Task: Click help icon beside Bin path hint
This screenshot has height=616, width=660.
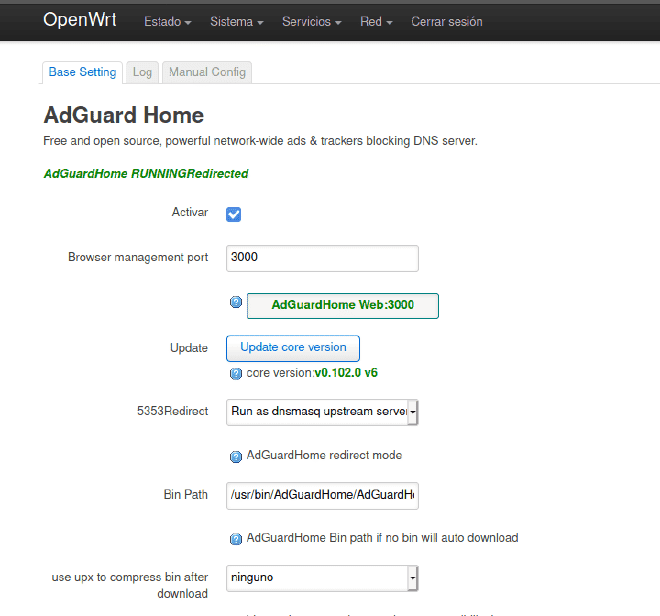Action: tap(236, 539)
